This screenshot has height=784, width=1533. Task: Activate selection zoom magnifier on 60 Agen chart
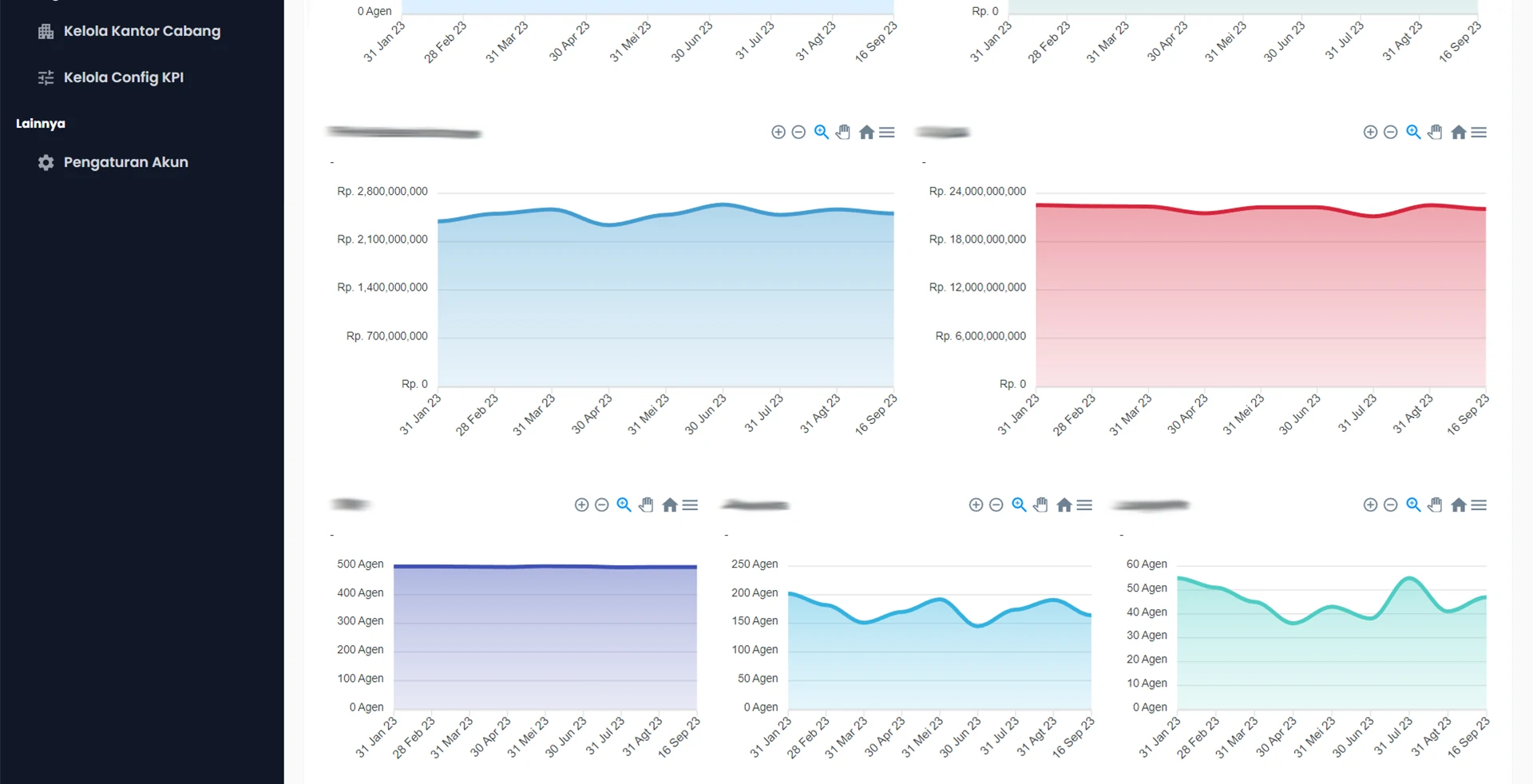1413,505
